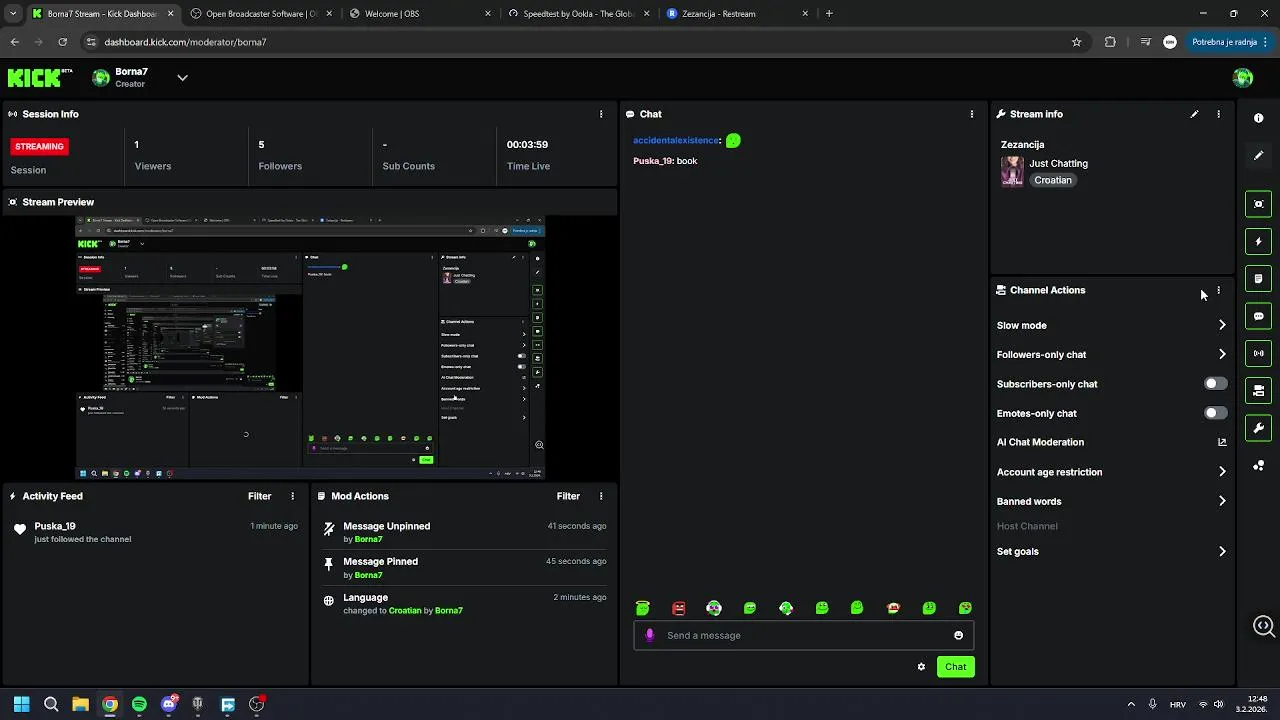The width and height of the screenshot is (1280, 720).
Task: Toggle the wrench channel actions icon in sidebar
Action: [1258, 428]
